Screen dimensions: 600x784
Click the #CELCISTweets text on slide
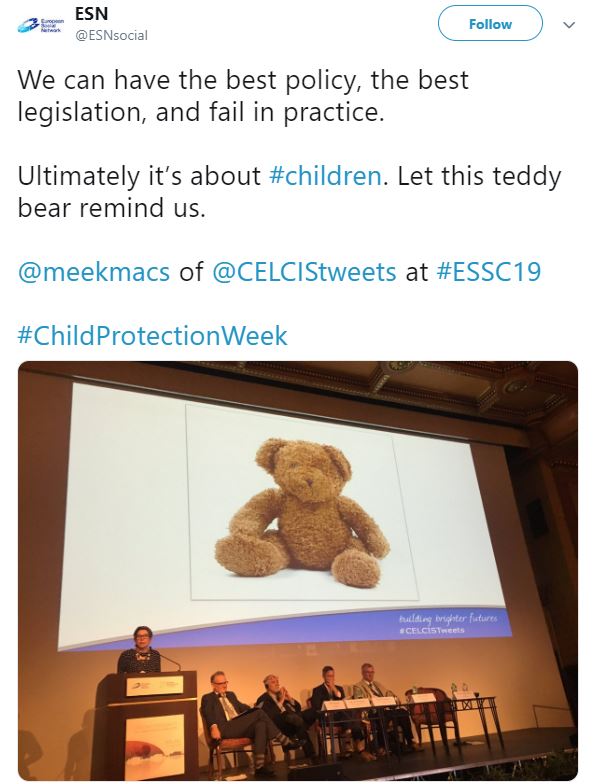click(x=432, y=630)
